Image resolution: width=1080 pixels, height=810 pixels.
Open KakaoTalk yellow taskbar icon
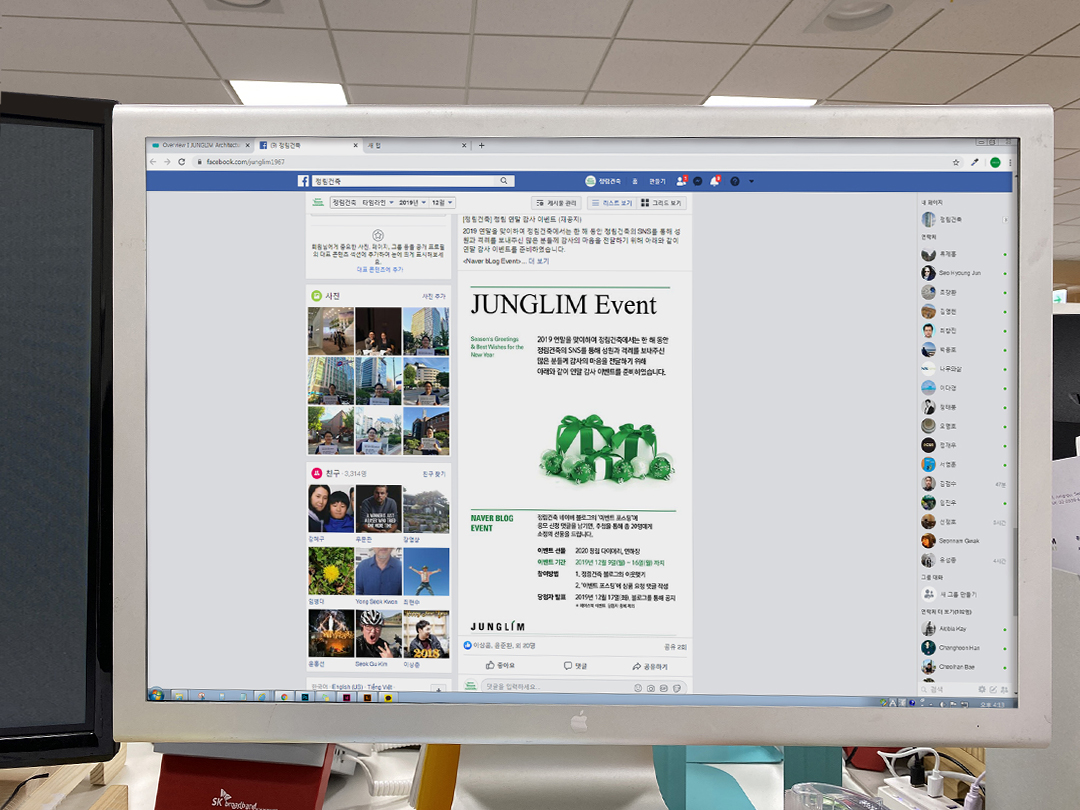[388, 698]
